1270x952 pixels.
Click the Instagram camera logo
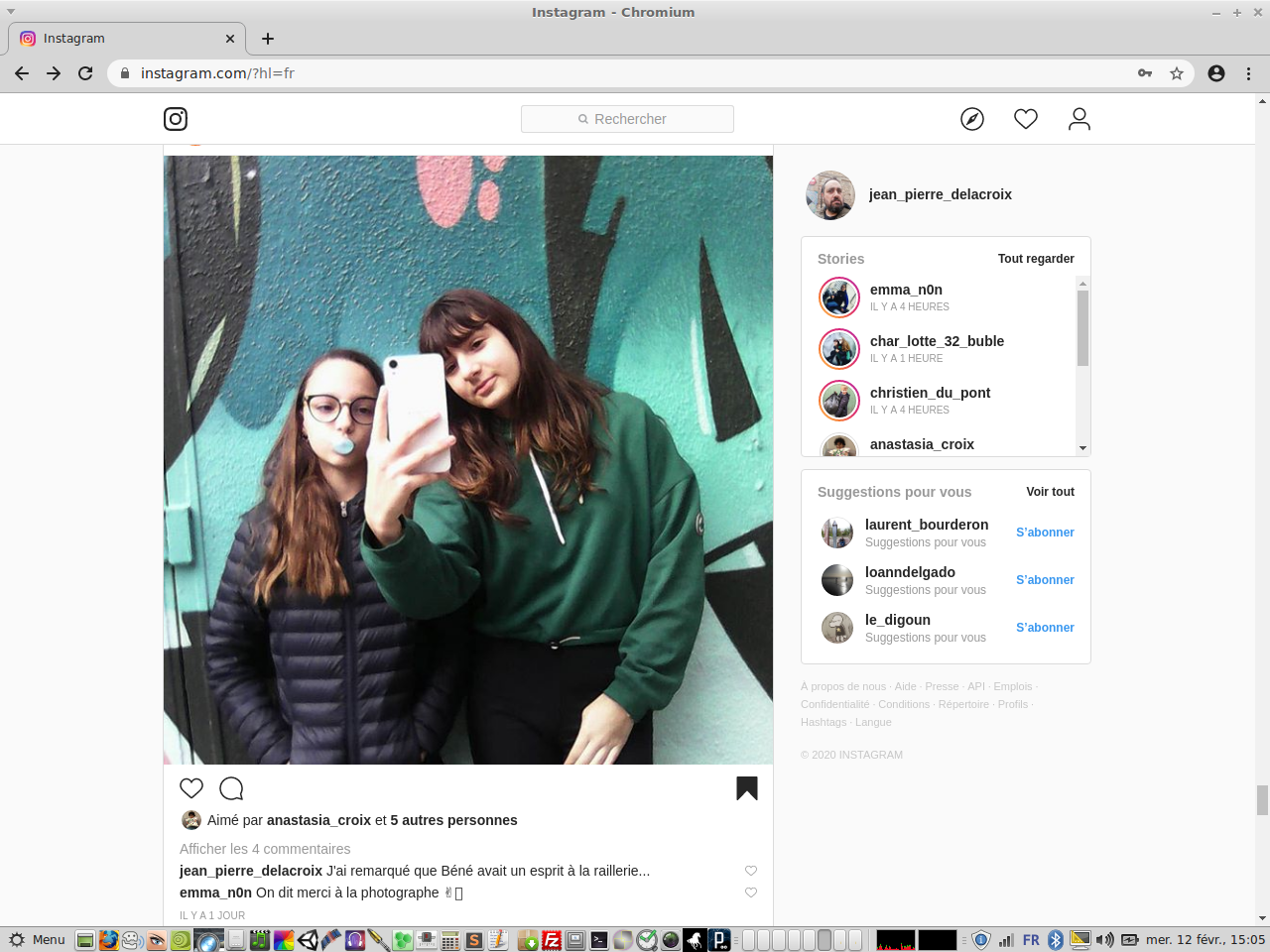coord(176,119)
